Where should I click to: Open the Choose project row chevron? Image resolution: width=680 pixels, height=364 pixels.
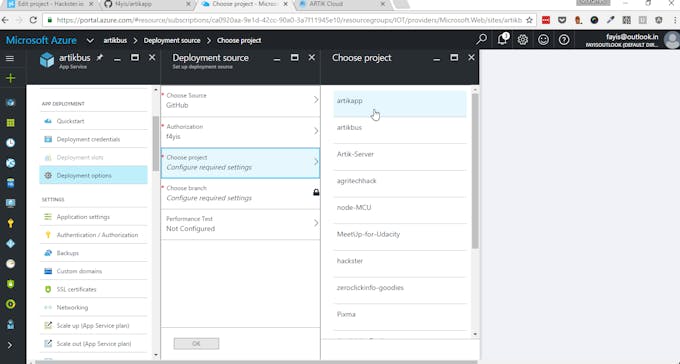[x=316, y=162]
